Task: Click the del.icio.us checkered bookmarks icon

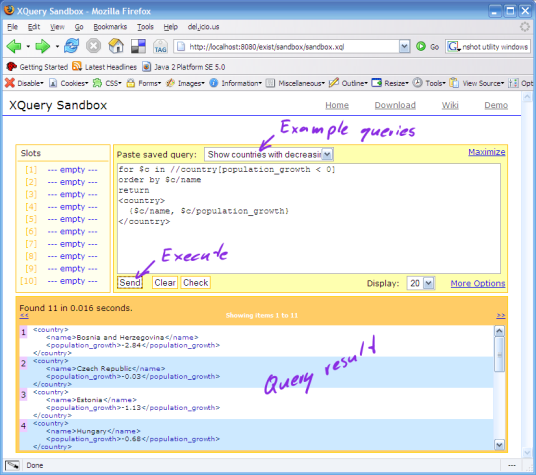Action: point(138,46)
